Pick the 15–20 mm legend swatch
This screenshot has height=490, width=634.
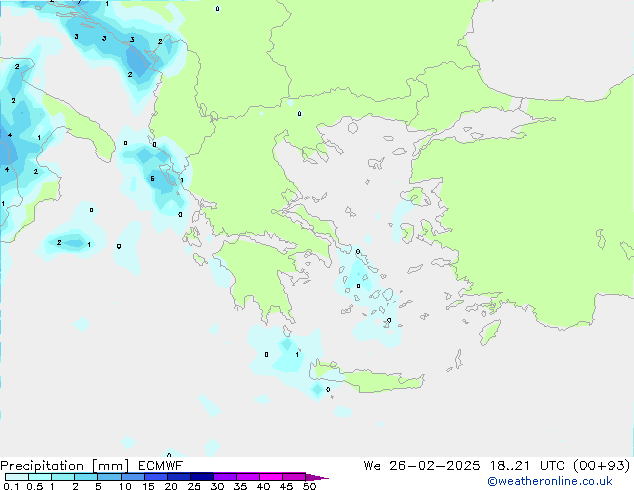156,477
